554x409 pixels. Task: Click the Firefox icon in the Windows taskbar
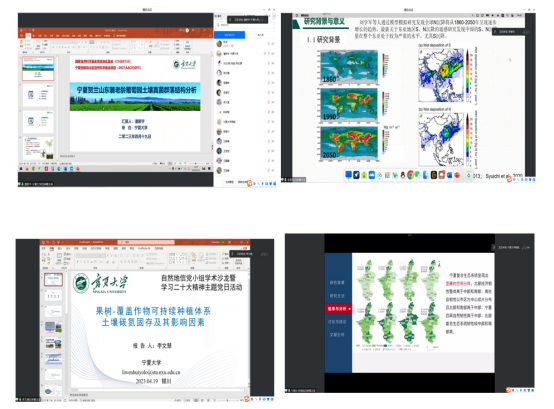[x=27, y=169]
